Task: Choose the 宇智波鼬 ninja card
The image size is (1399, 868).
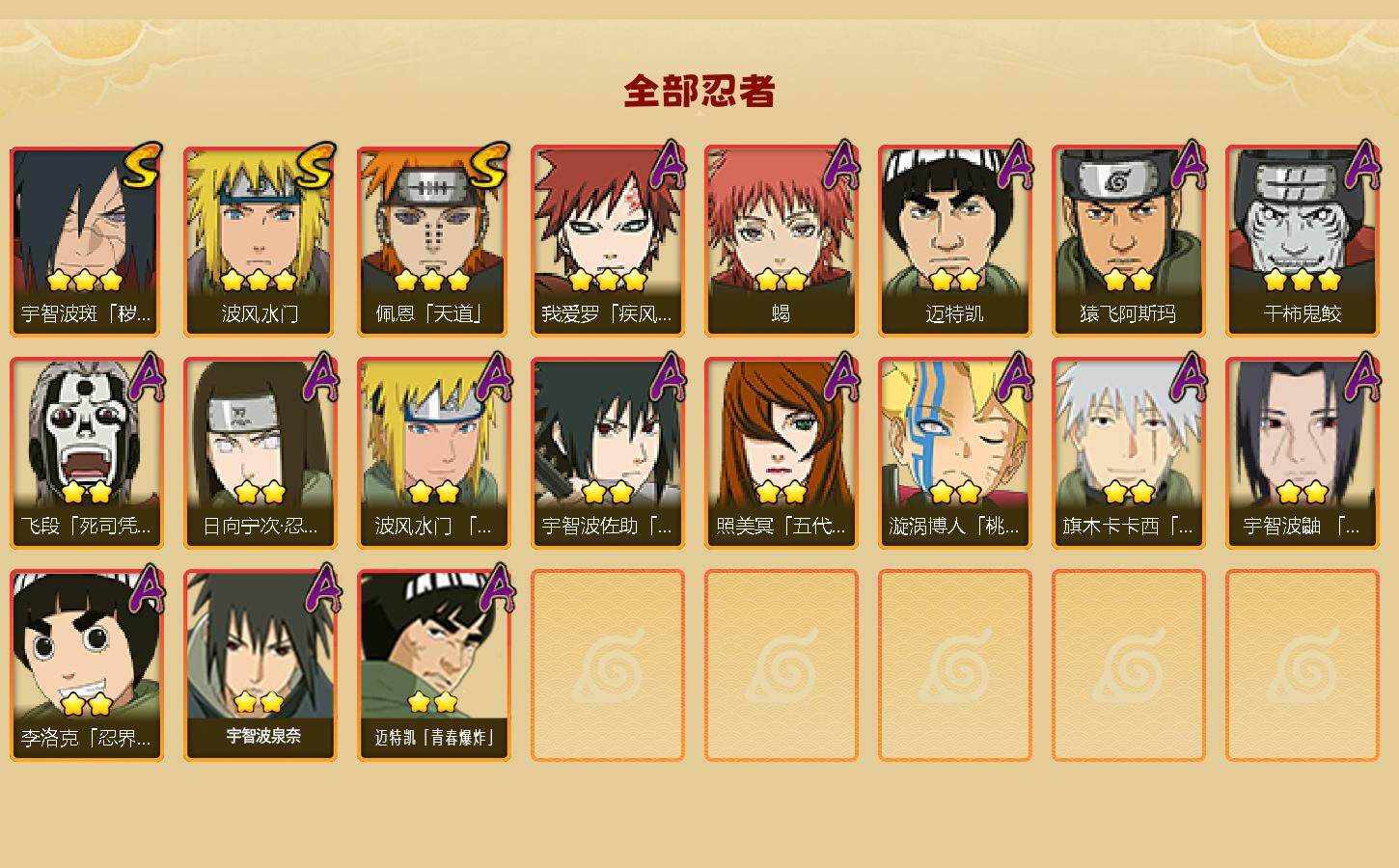Action: tap(1302, 453)
